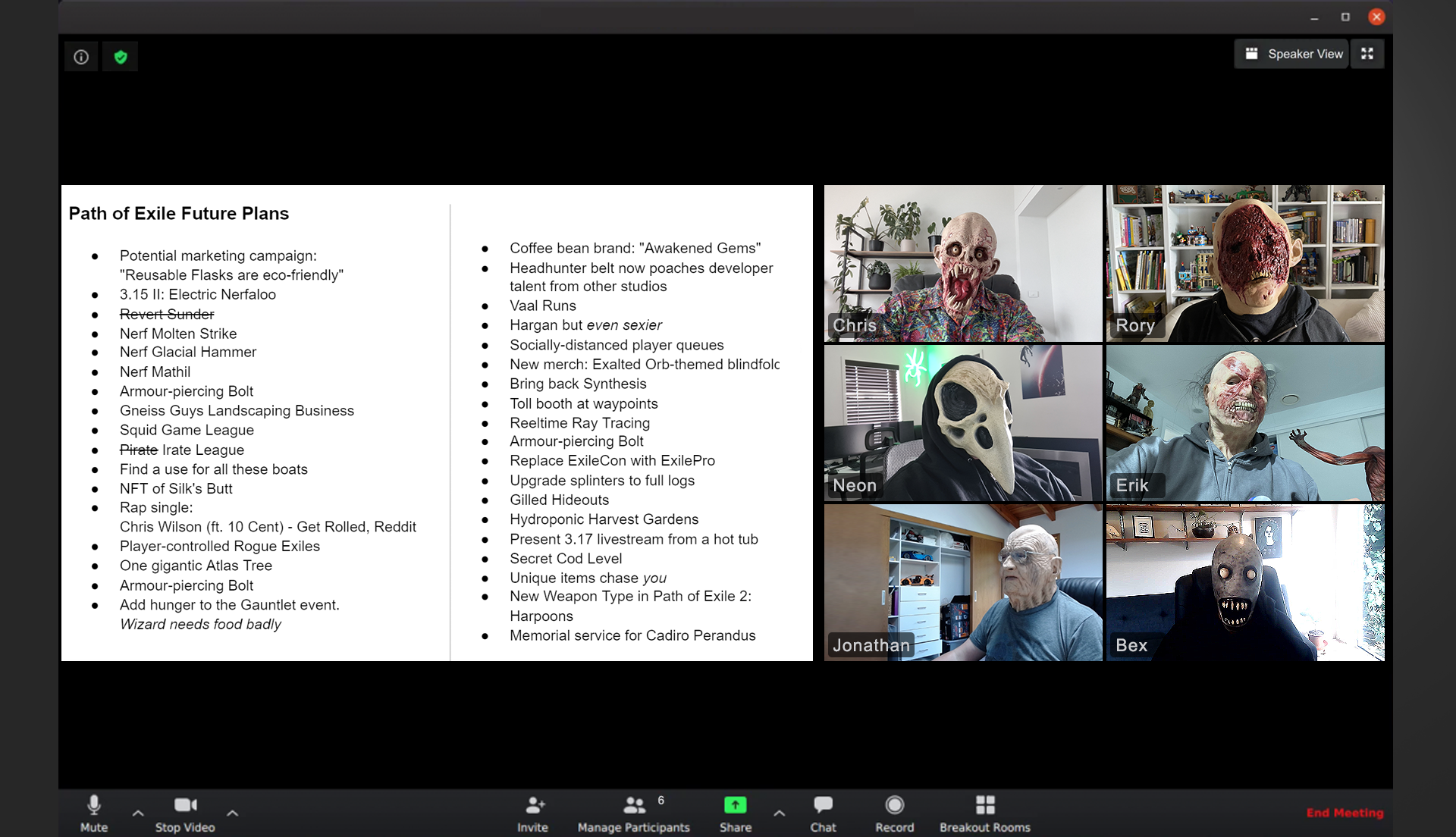1456x837 pixels.
Task: Click 'Coffee bean brand: "Awakened Gems"' item
Action: tap(635, 248)
